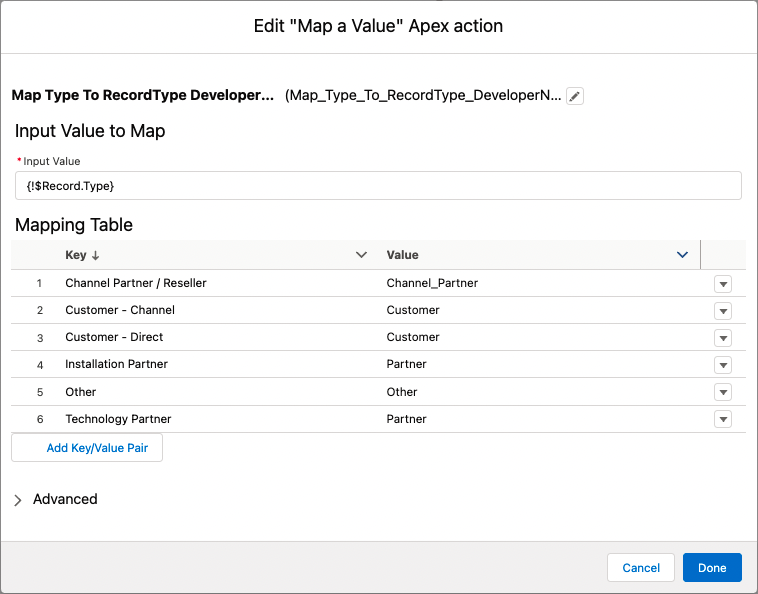Open row action menu for Technology Partner
758x594 pixels.
coord(724,419)
